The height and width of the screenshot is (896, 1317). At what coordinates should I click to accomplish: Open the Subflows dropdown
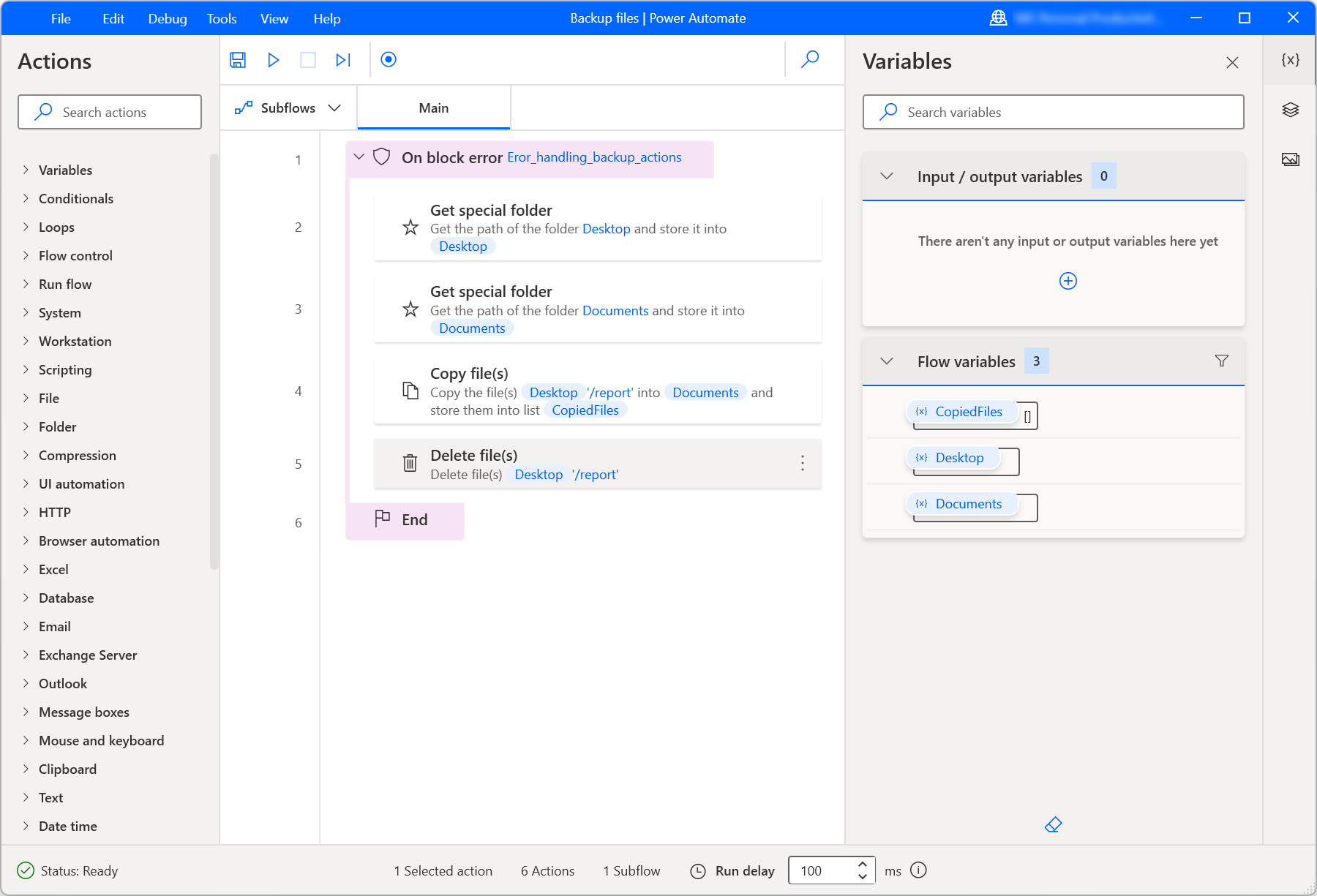(334, 108)
